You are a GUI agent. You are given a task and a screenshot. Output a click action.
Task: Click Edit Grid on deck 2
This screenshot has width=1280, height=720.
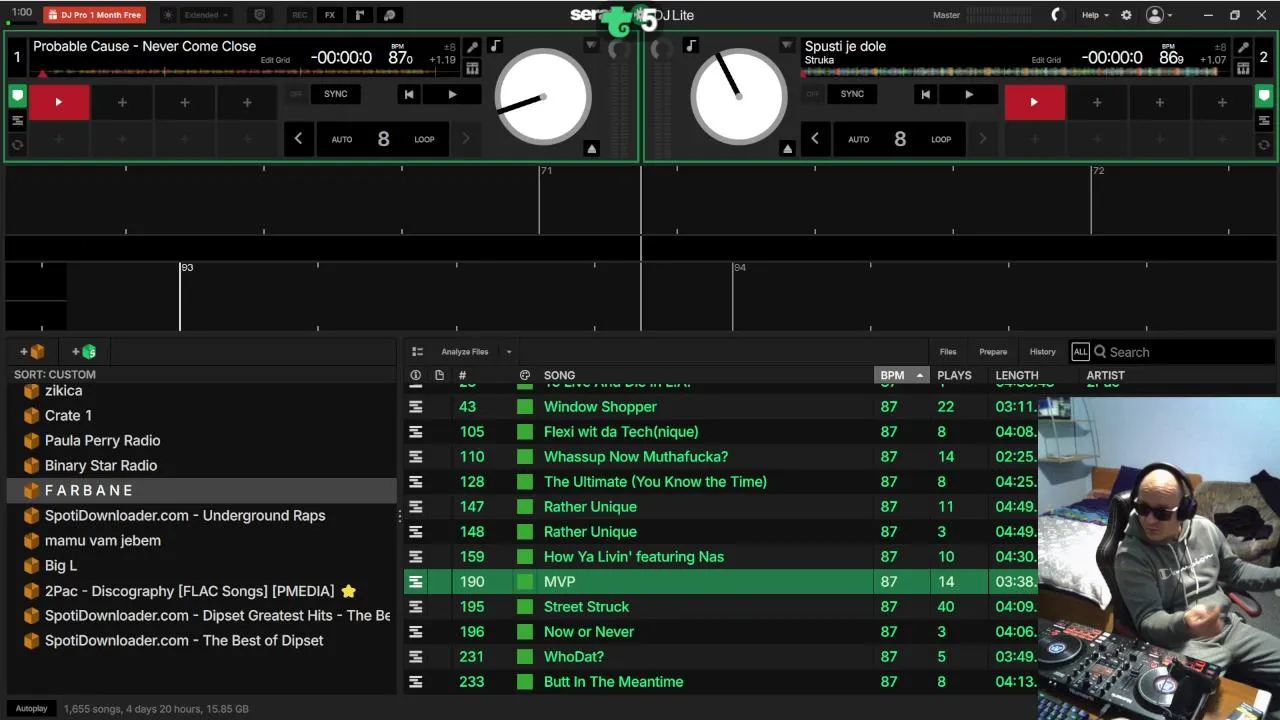point(1046,60)
